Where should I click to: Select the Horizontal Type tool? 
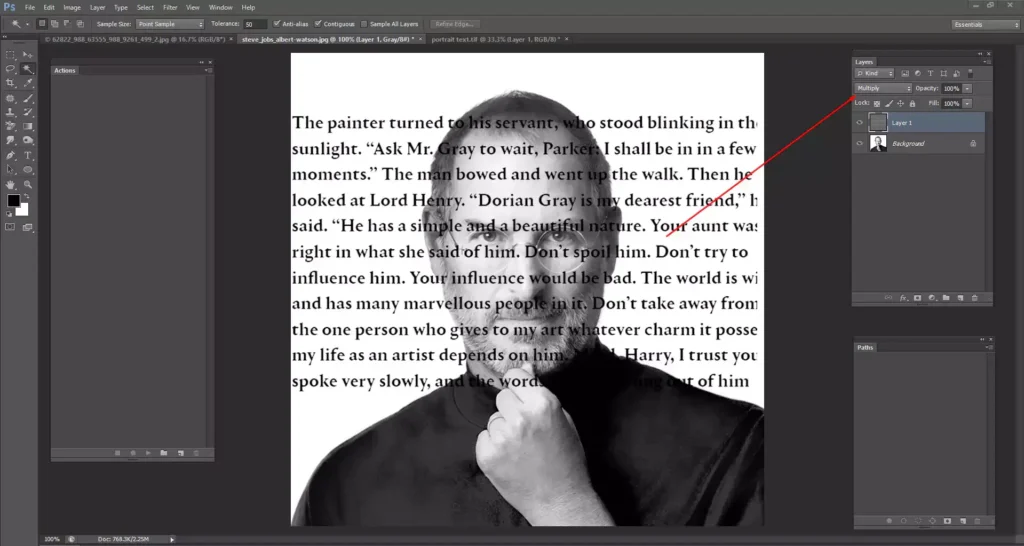click(x=28, y=155)
